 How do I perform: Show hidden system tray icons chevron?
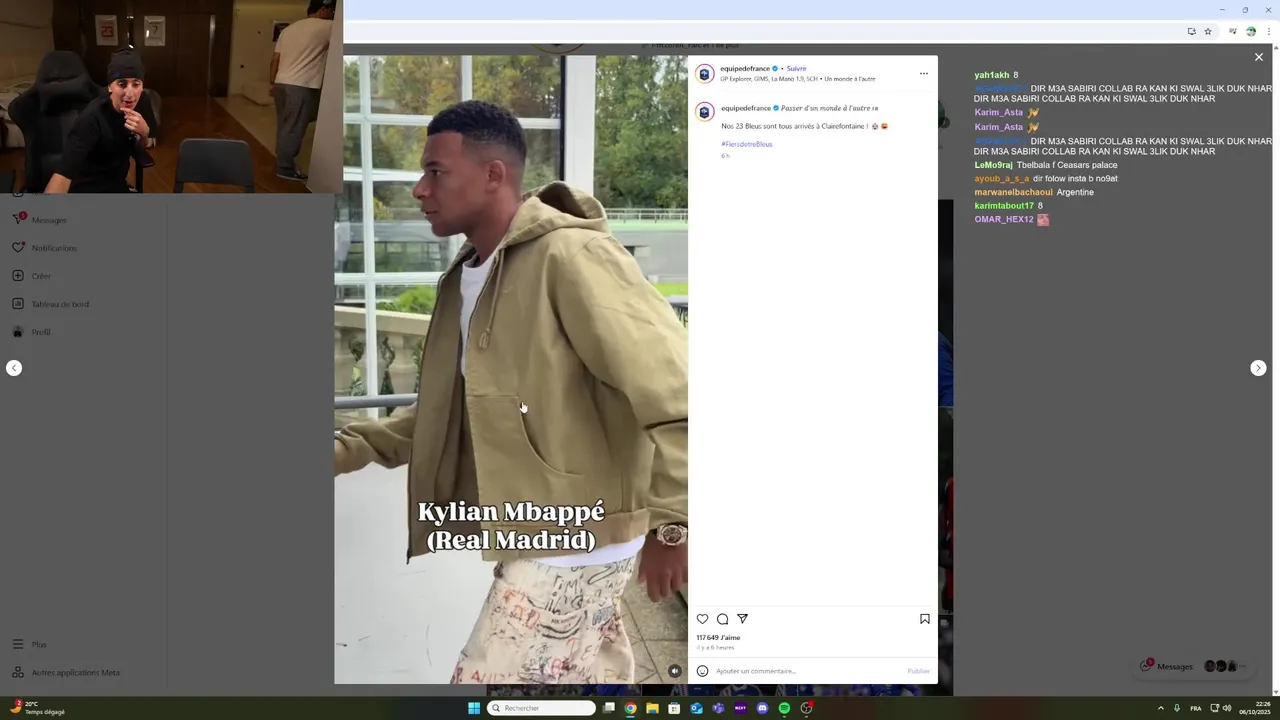pos(1160,708)
